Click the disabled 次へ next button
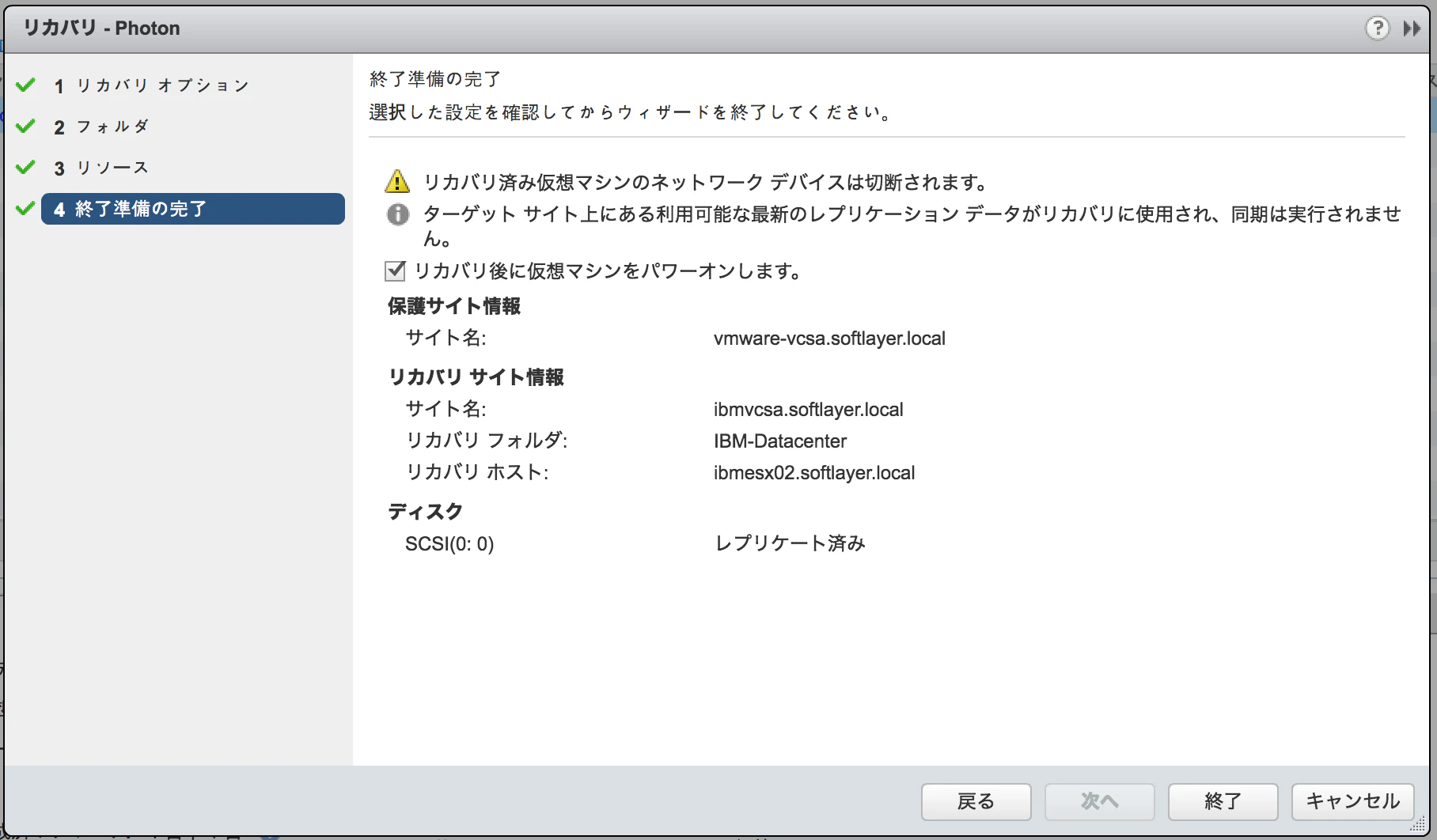The width and height of the screenshot is (1437, 840). tap(1100, 802)
